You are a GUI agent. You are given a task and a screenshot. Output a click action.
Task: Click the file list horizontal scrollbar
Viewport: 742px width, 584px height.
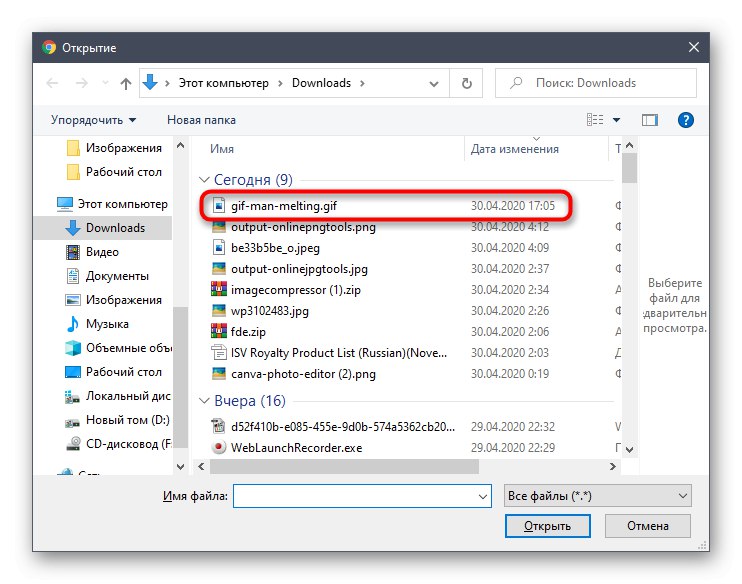click(344, 466)
